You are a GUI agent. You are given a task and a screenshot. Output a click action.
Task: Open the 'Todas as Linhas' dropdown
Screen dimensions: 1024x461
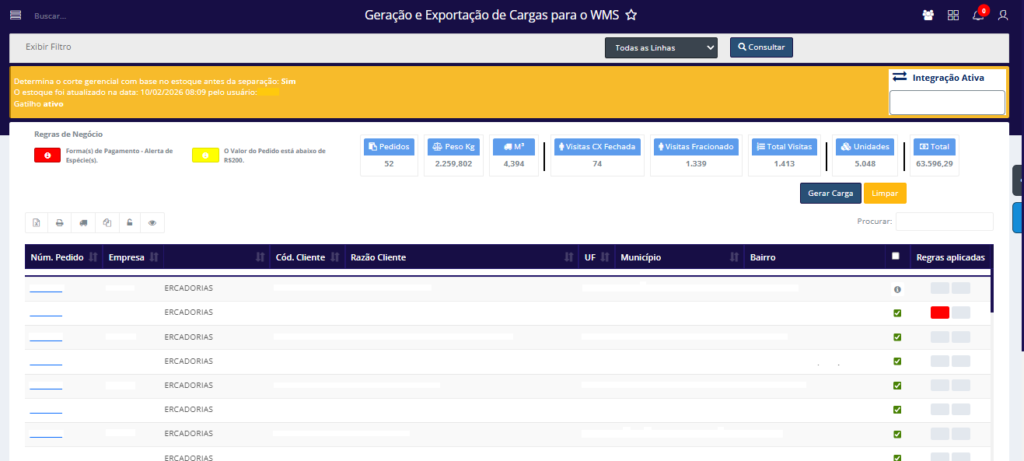(x=661, y=47)
